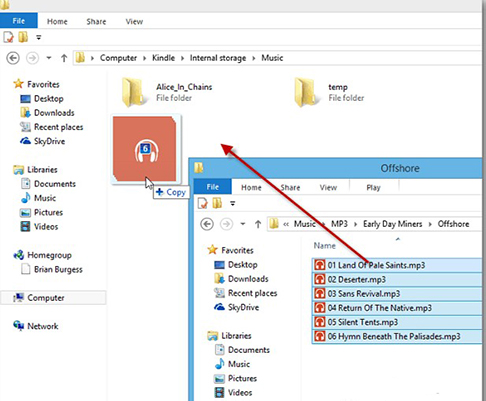Go forward in the Music window

tap(32, 58)
